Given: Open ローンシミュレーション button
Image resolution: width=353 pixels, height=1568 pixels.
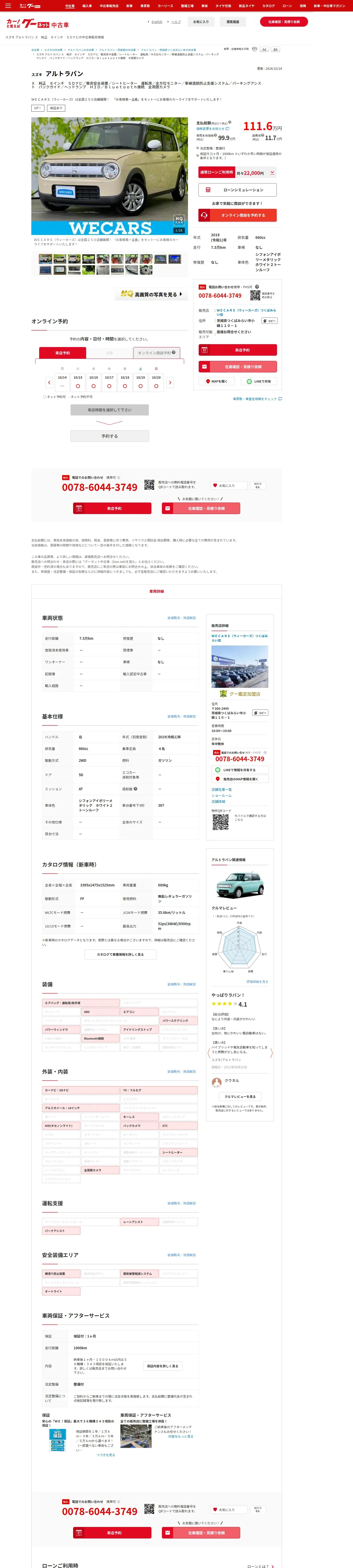Looking at the screenshot, I should click(237, 190).
